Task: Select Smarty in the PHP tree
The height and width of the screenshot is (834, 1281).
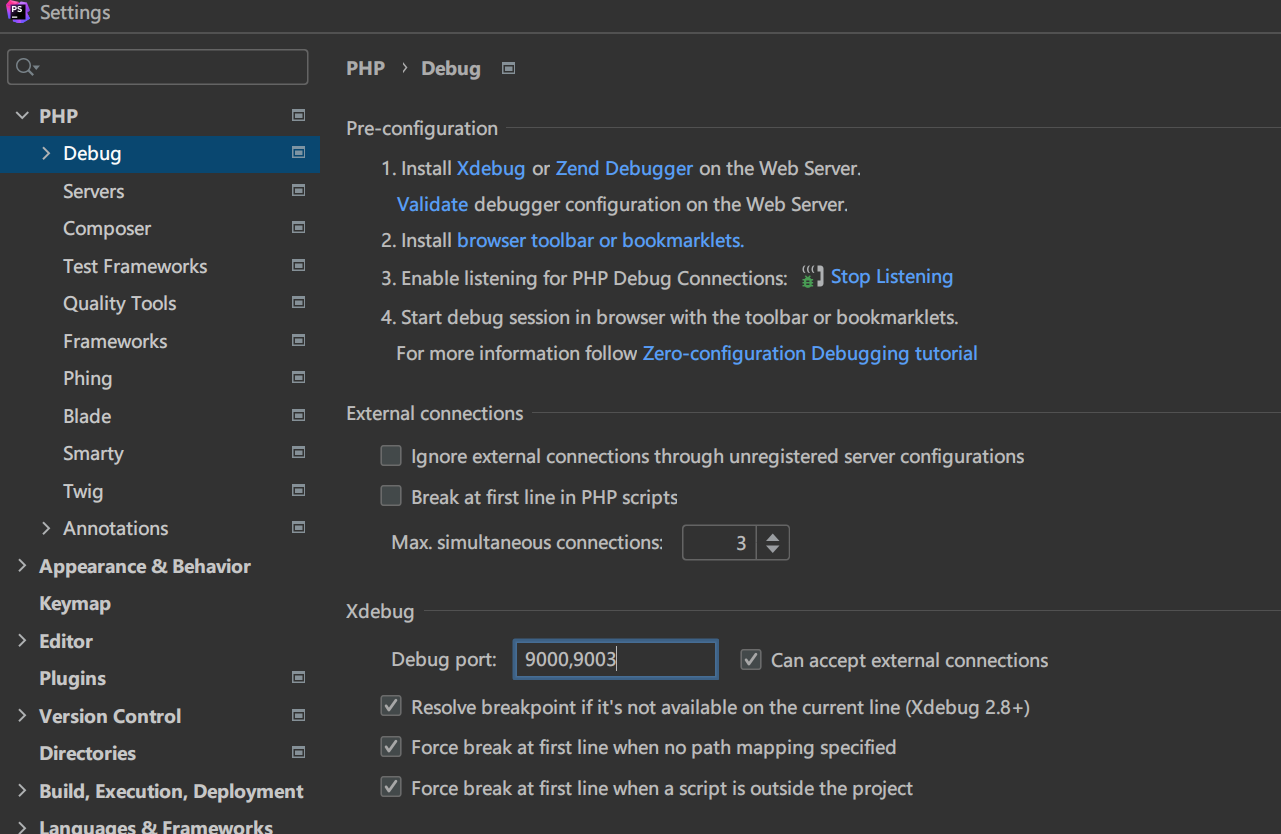Action: click(x=93, y=453)
